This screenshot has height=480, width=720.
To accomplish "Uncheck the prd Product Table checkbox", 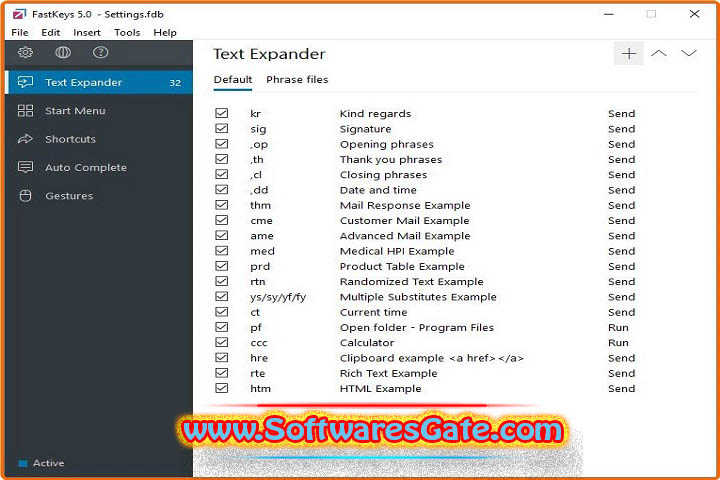I will pos(222,266).
